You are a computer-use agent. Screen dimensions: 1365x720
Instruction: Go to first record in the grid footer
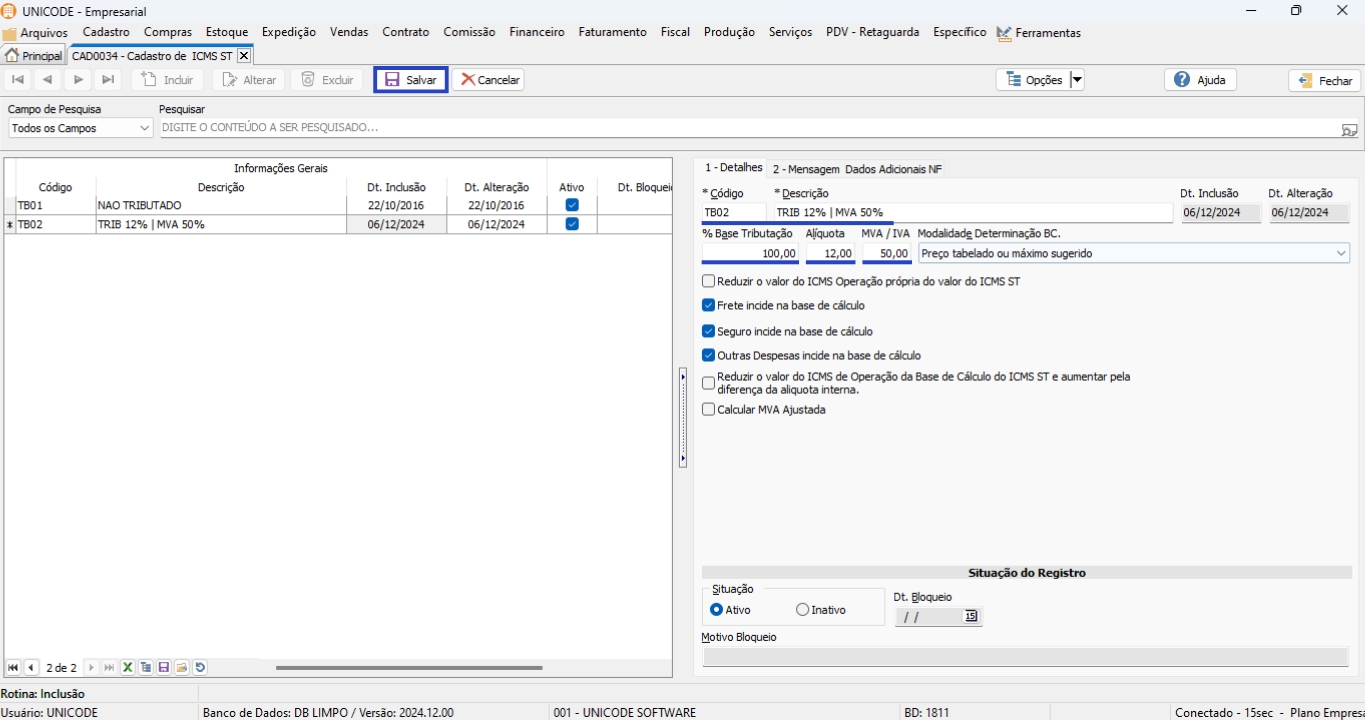13,668
